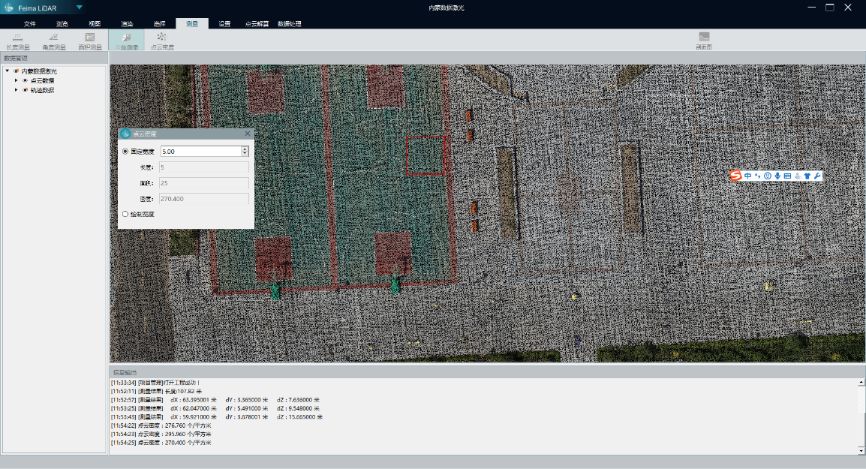Open Sogou toolbar wrench settings
Viewport: 866px width, 469px height.
[817, 176]
